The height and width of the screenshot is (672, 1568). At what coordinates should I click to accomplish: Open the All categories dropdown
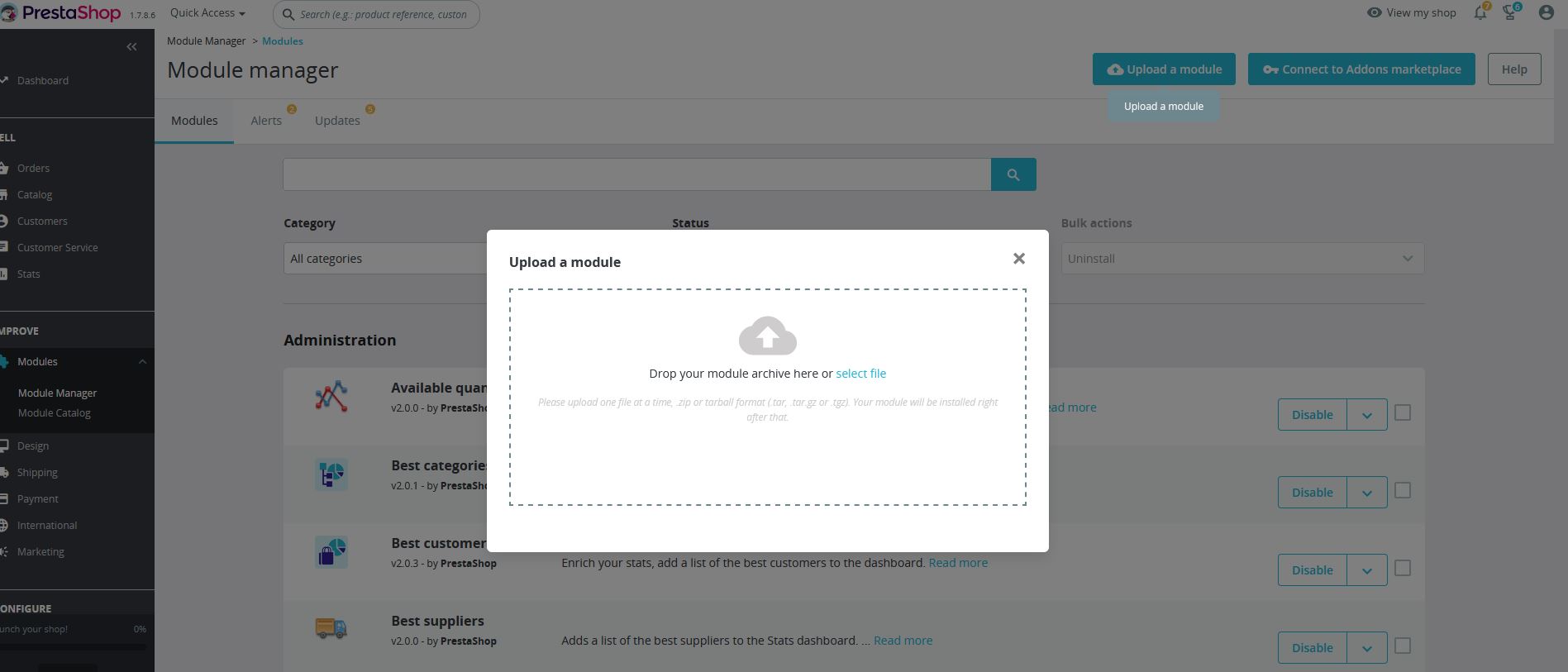coord(385,259)
